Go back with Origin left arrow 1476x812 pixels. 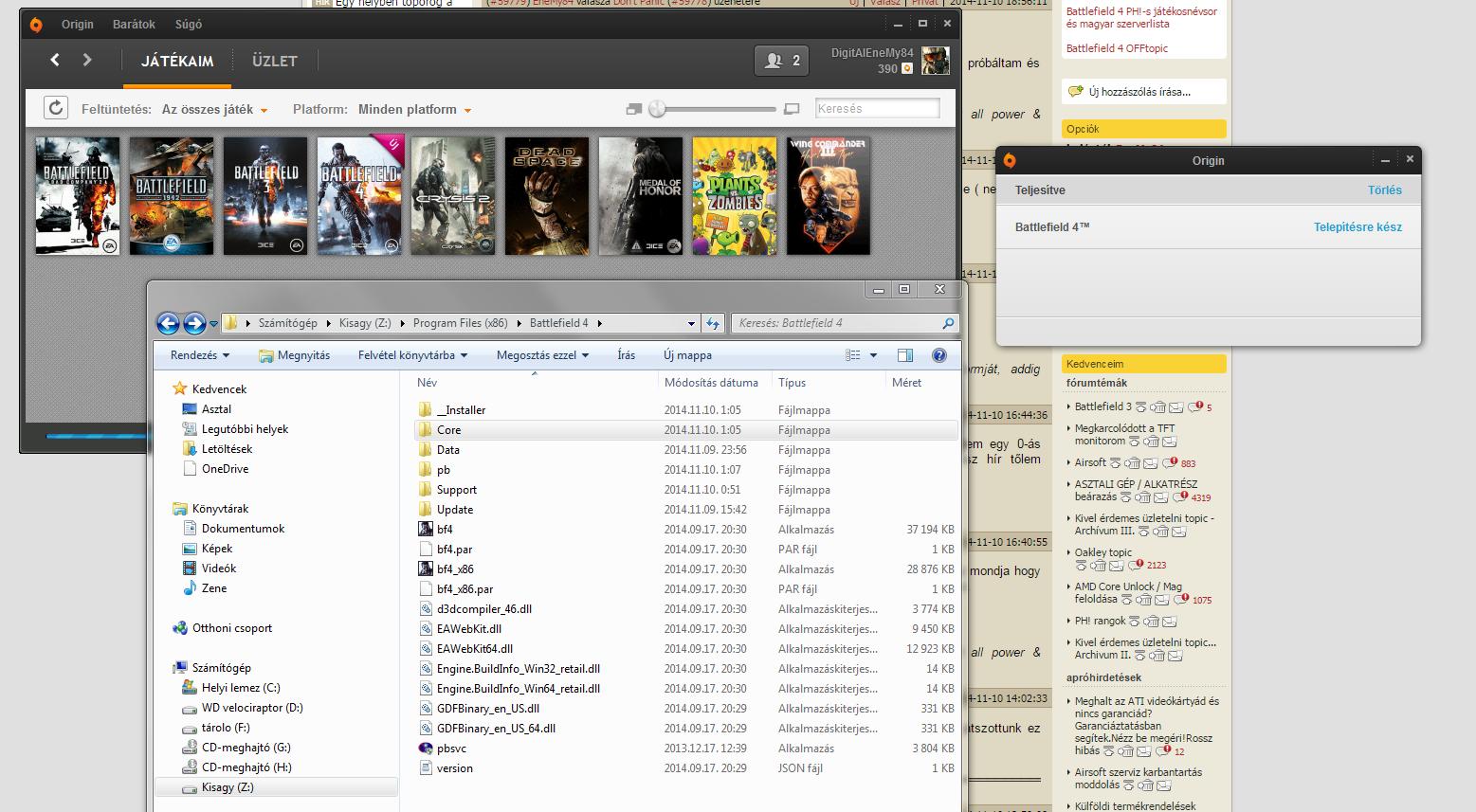(55, 60)
